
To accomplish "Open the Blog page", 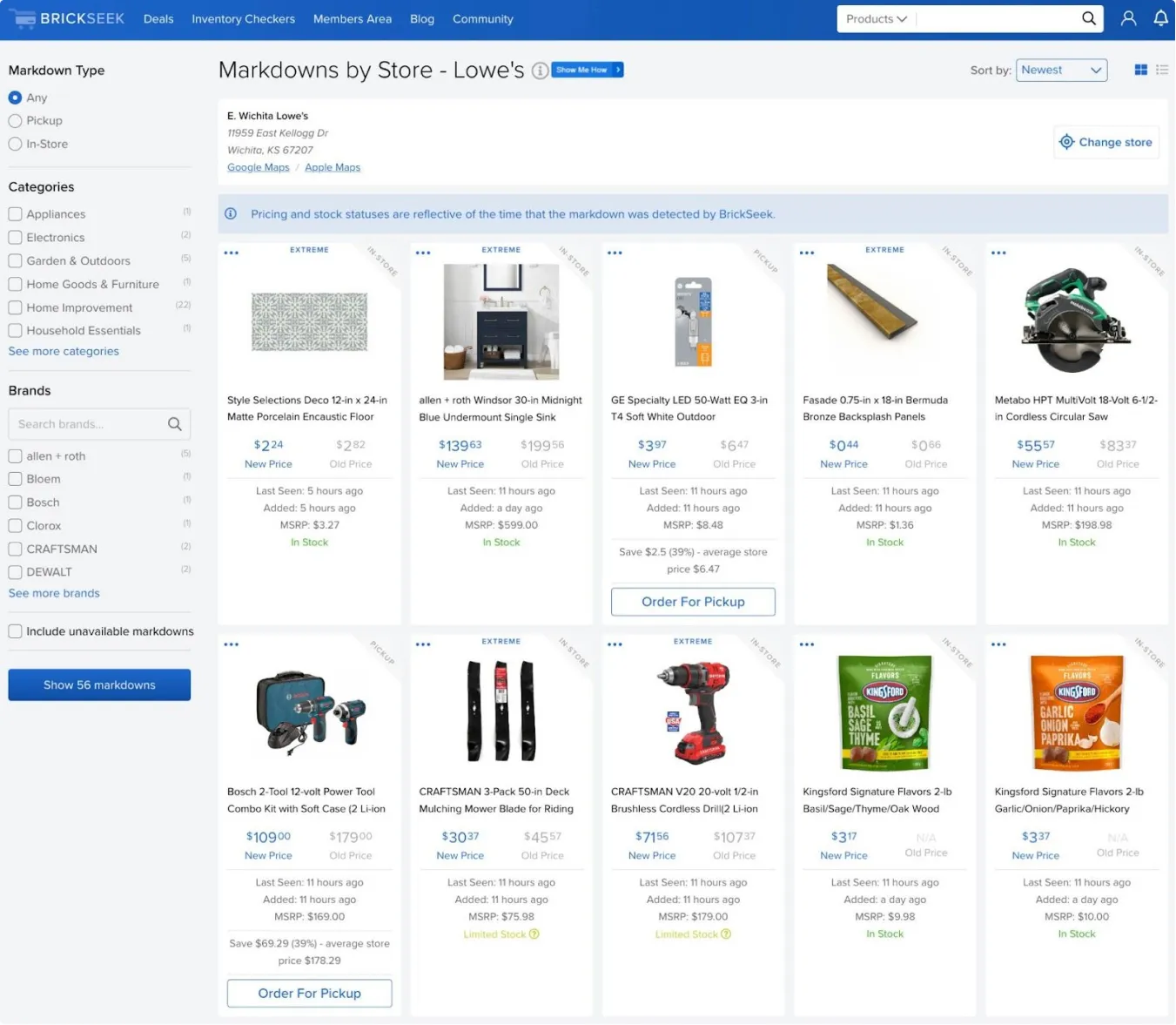I will click(x=422, y=19).
